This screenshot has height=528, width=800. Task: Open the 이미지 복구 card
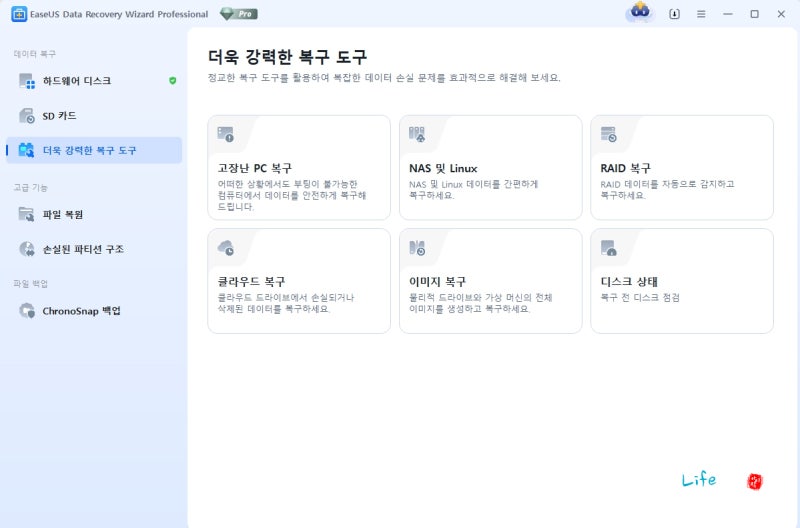click(x=490, y=281)
